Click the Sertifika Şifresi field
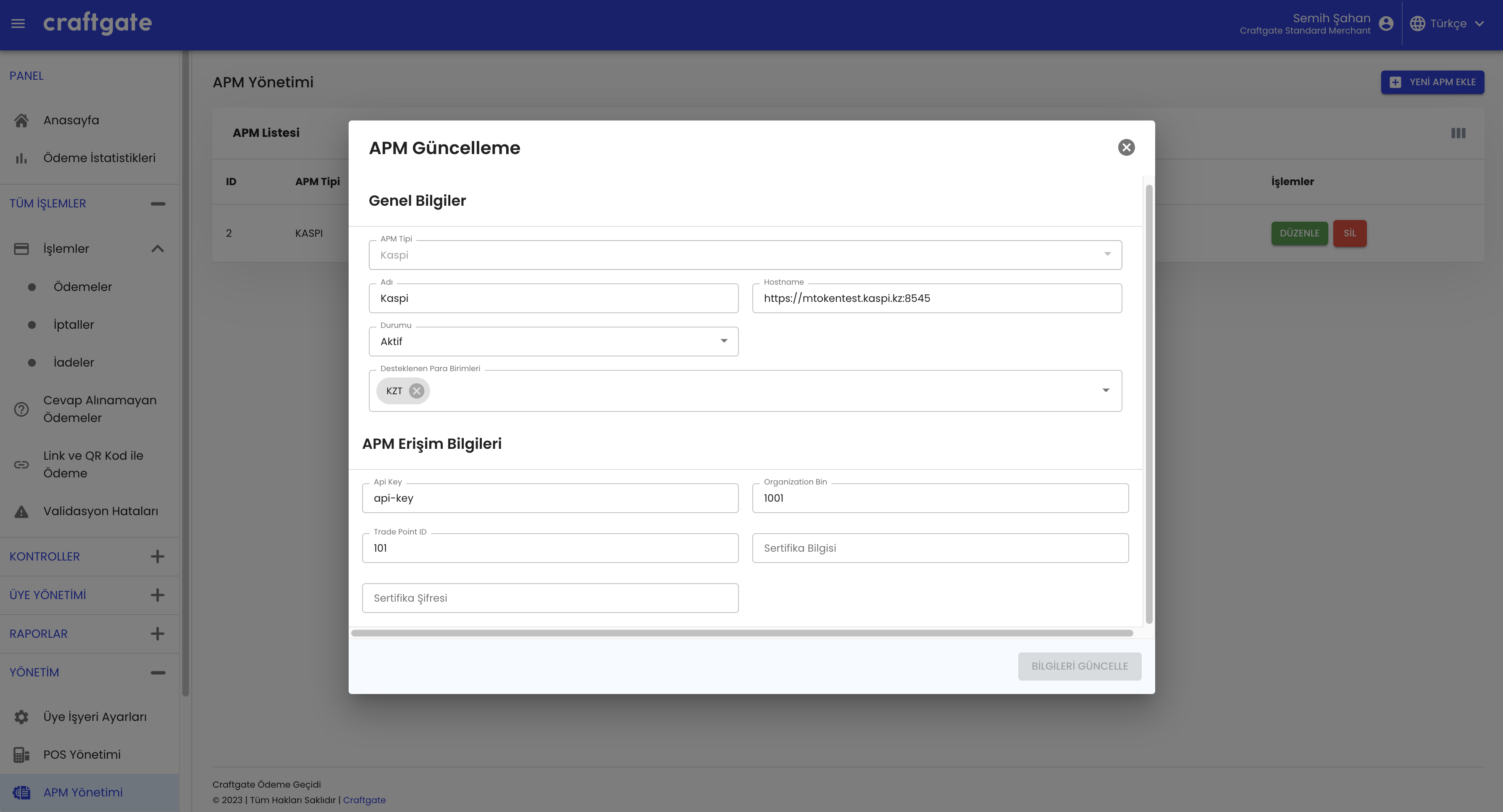Viewport: 1503px width, 812px height. (x=550, y=598)
